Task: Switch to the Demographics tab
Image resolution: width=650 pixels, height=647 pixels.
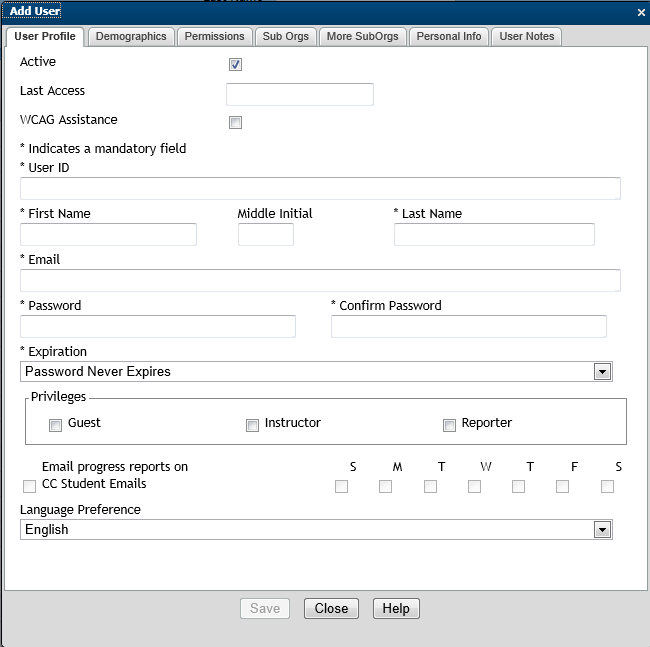Action: (131, 37)
